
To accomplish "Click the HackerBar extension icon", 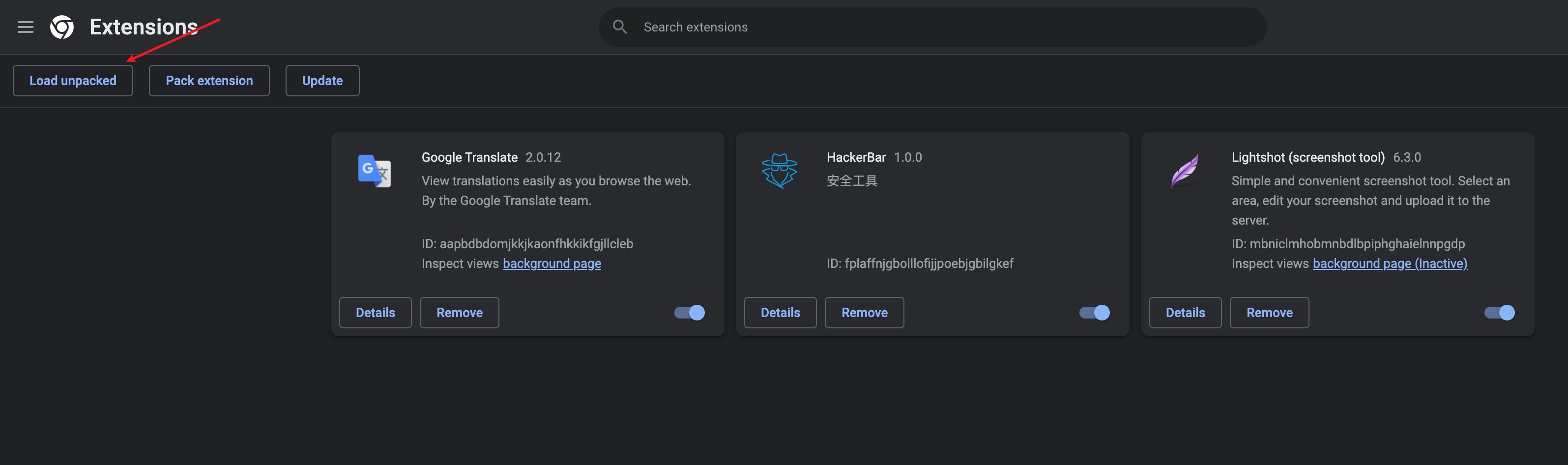I will point(779,171).
